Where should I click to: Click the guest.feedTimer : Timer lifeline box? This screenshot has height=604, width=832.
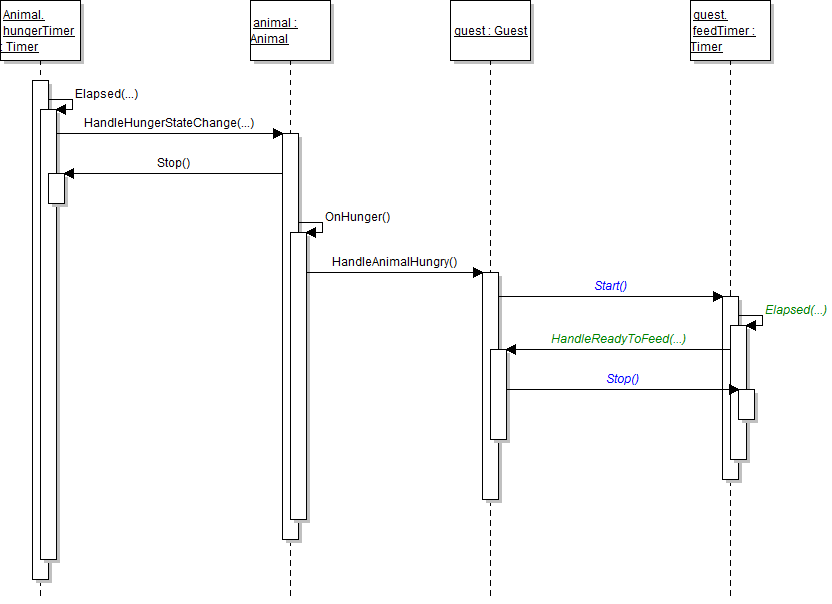click(730, 31)
